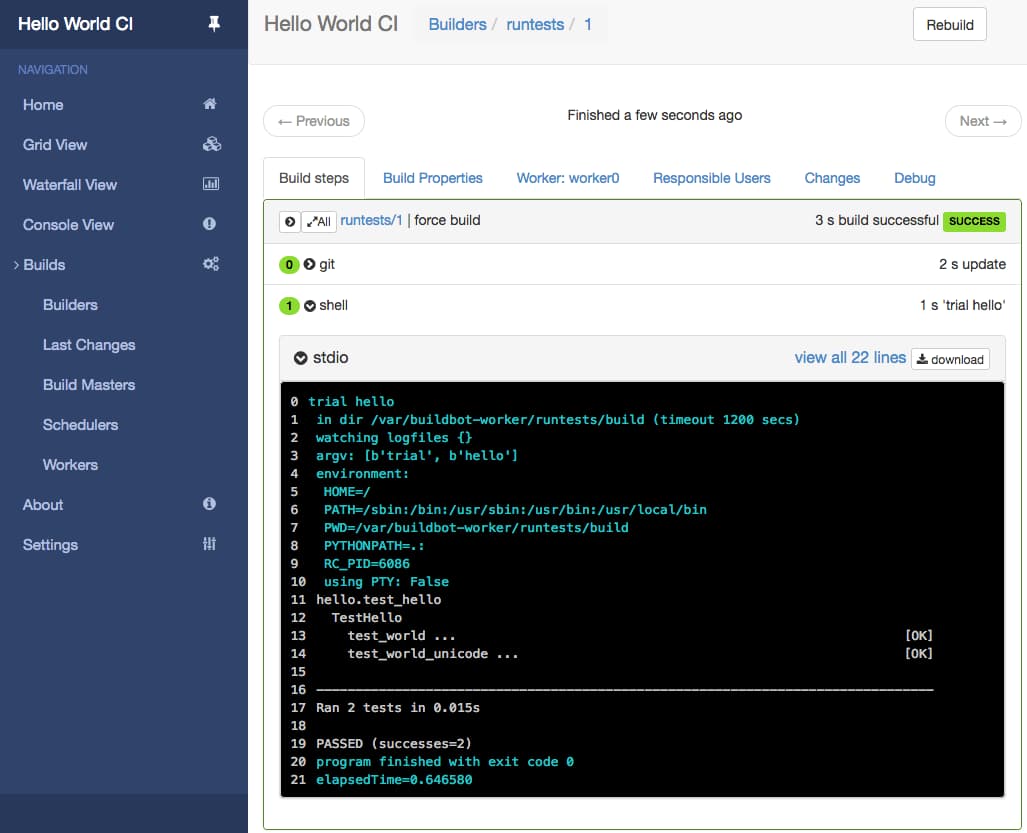The width and height of the screenshot is (1027, 833).
Task: Click the Rebuild button
Action: (x=949, y=25)
